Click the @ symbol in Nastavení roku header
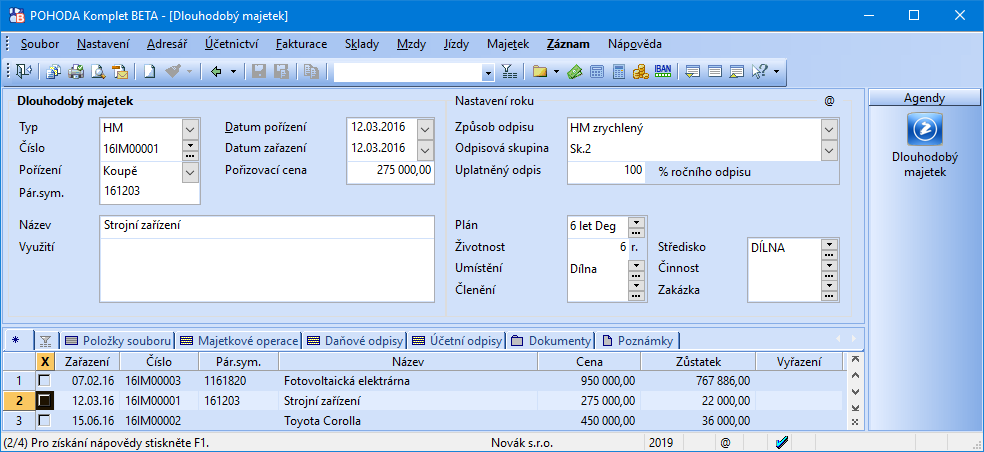Screen dimensions: 984x452 click(x=830, y=100)
